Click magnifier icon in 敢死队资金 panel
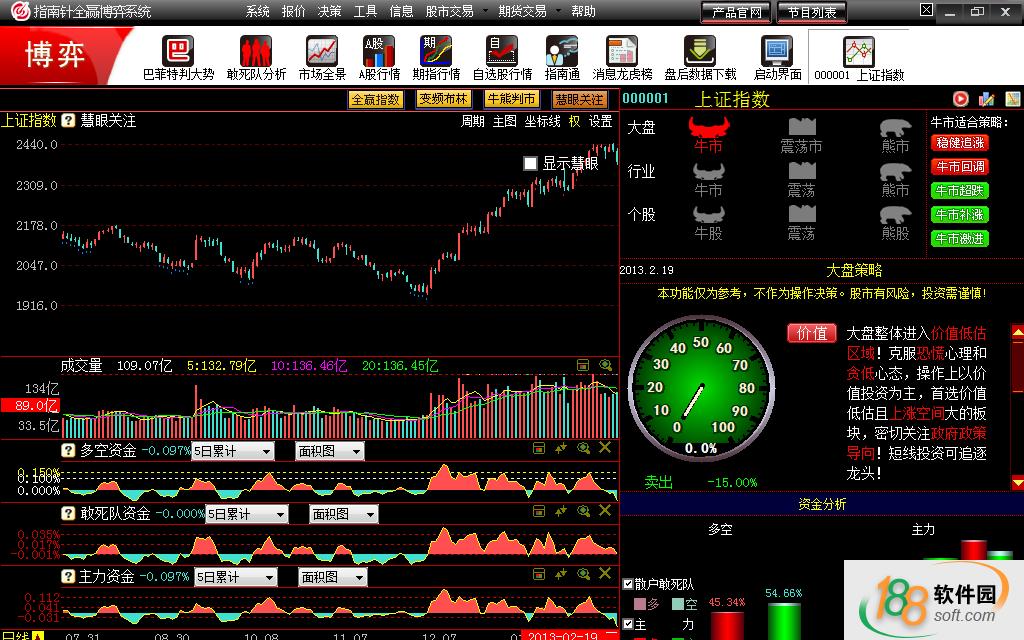The image size is (1024, 640). pos(583,512)
